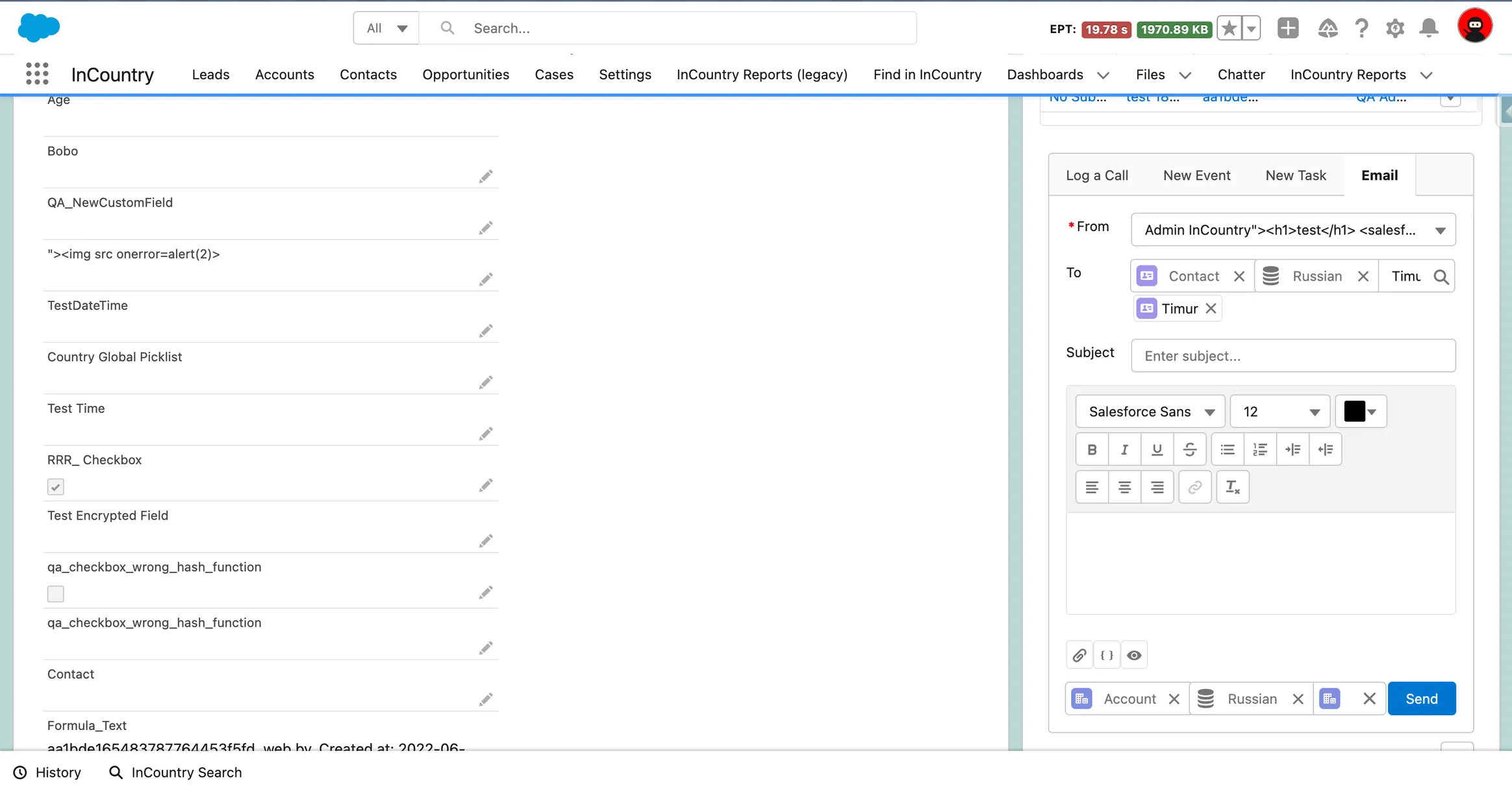The image size is (1512, 793).
Task: Expand the search scope All dropdown
Action: pos(384,28)
